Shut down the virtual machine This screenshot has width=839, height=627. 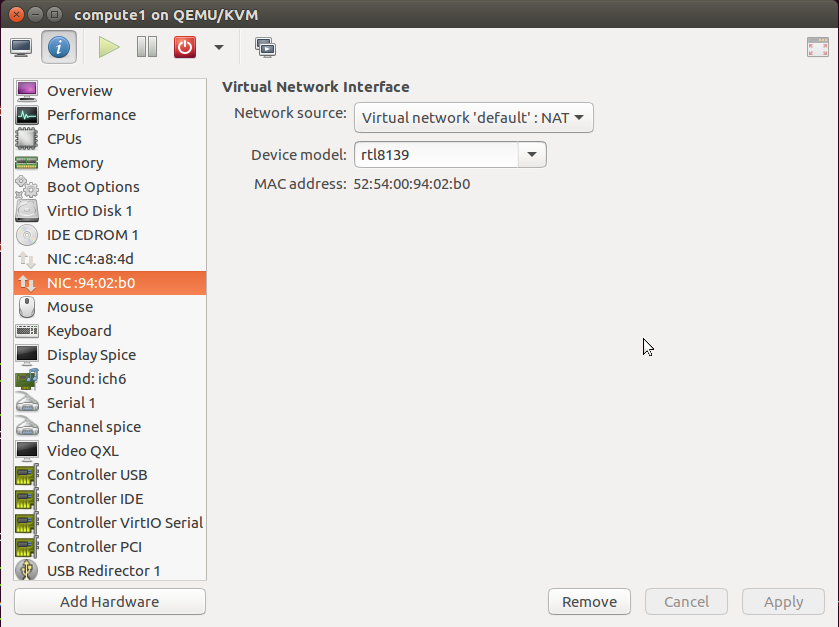pyautogui.click(x=185, y=47)
